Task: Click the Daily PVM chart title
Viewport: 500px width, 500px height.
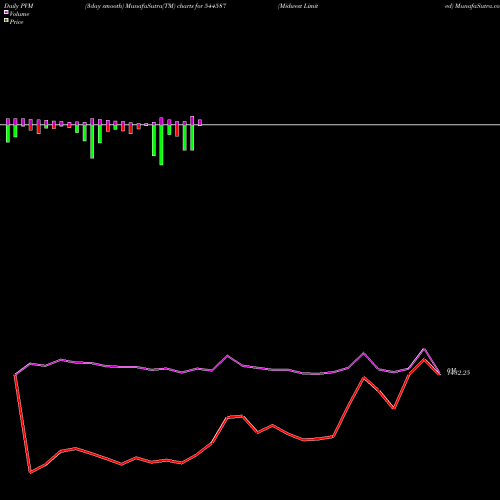Action: click(x=19, y=6)
